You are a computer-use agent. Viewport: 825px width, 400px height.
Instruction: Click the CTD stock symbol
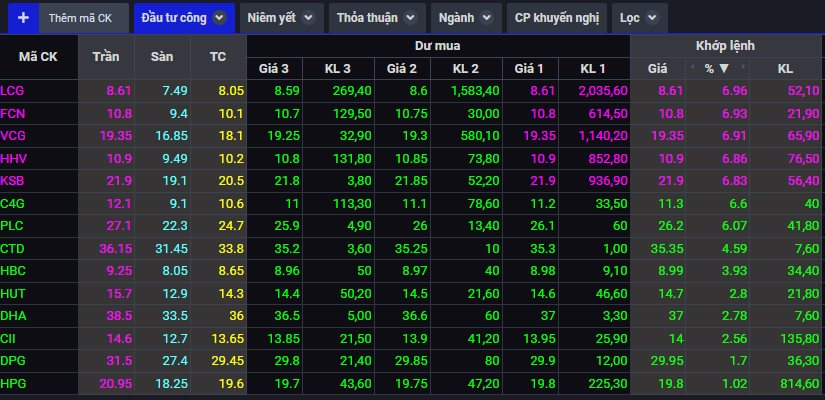point(13,248)
